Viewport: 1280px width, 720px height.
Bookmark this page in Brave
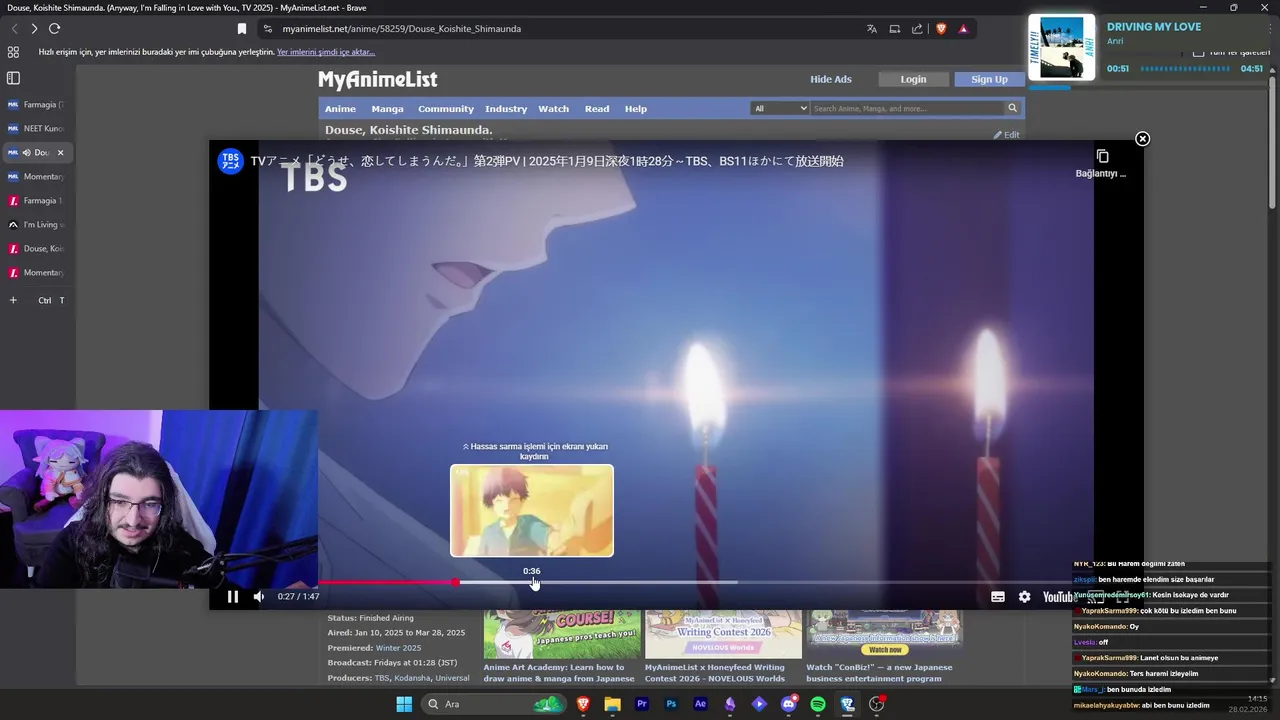pyautogui.click(x=242, y=29)
